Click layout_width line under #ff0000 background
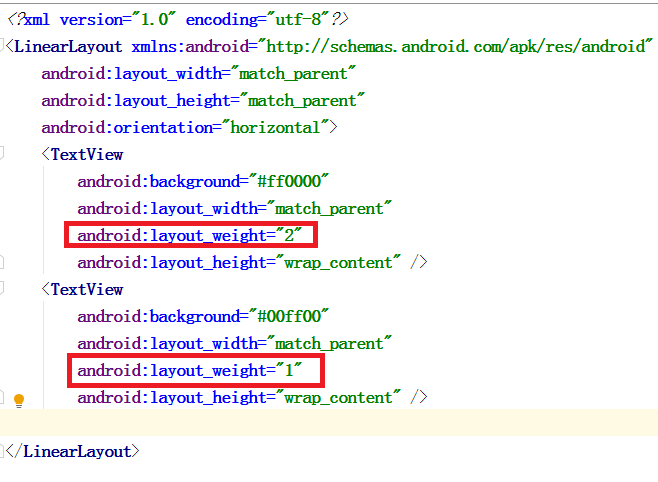The width and height of the screenshot is (658, 482). [234, 208]
